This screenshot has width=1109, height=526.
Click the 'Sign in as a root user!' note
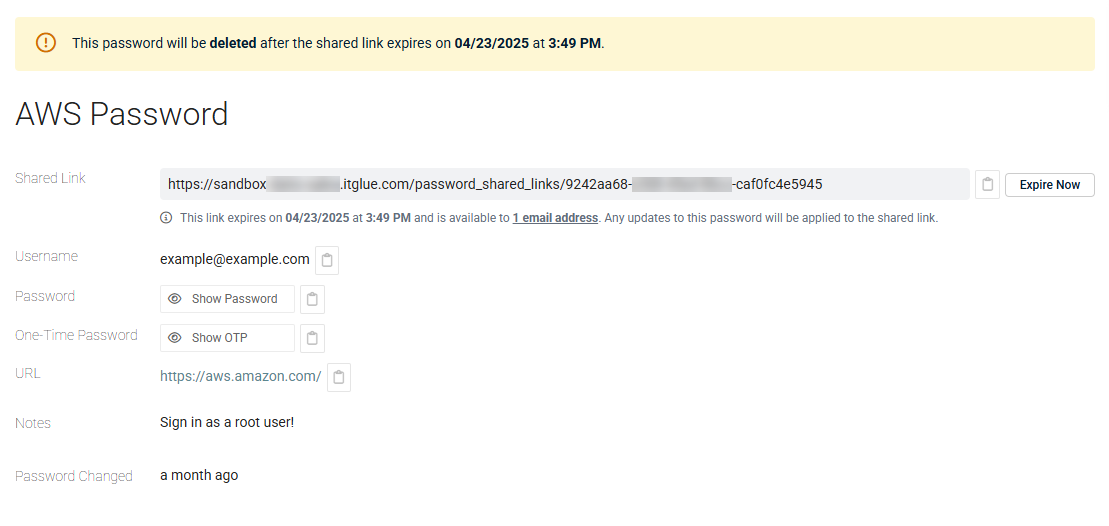[x=227, y=422]
